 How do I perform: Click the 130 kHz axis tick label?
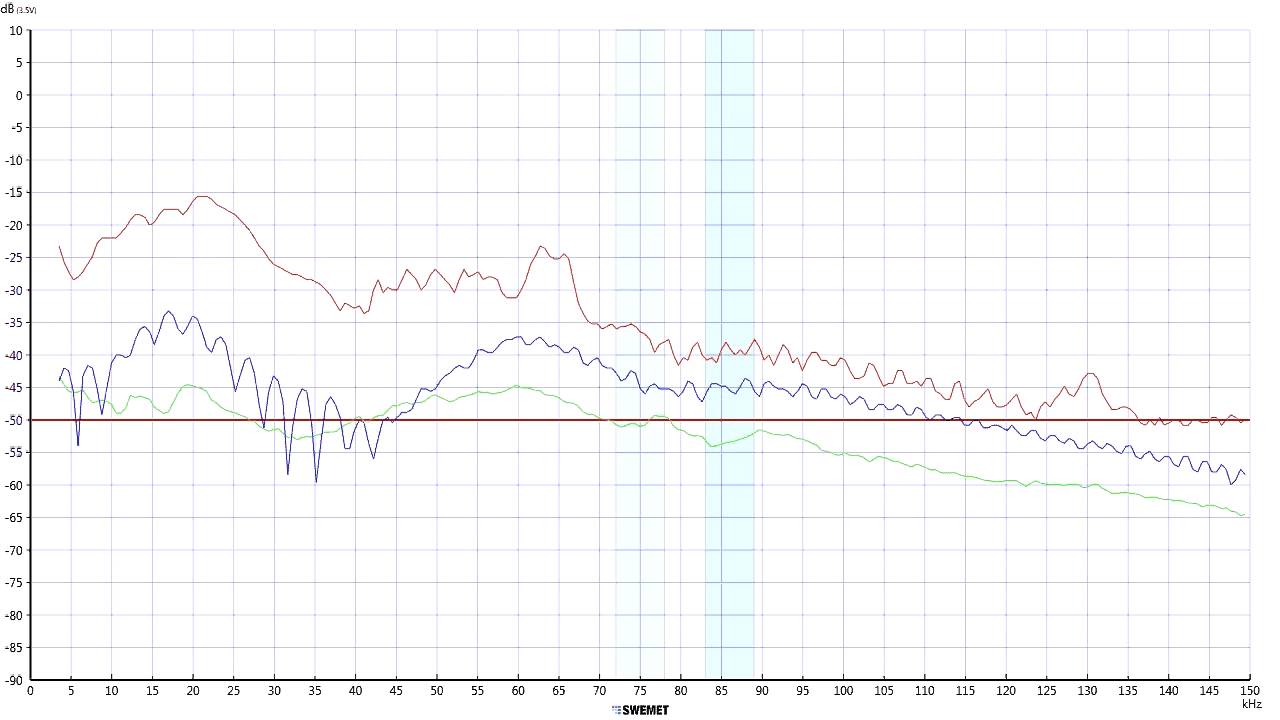click(x=1087, y=691)
